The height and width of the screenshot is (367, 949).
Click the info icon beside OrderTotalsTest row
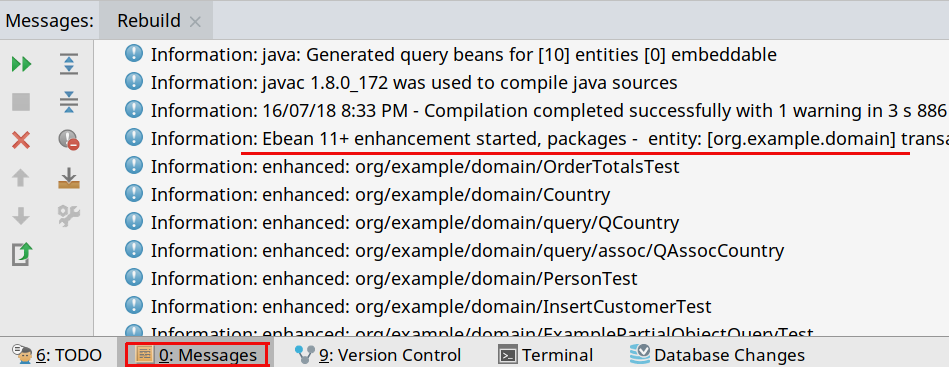tap(133, 165)
